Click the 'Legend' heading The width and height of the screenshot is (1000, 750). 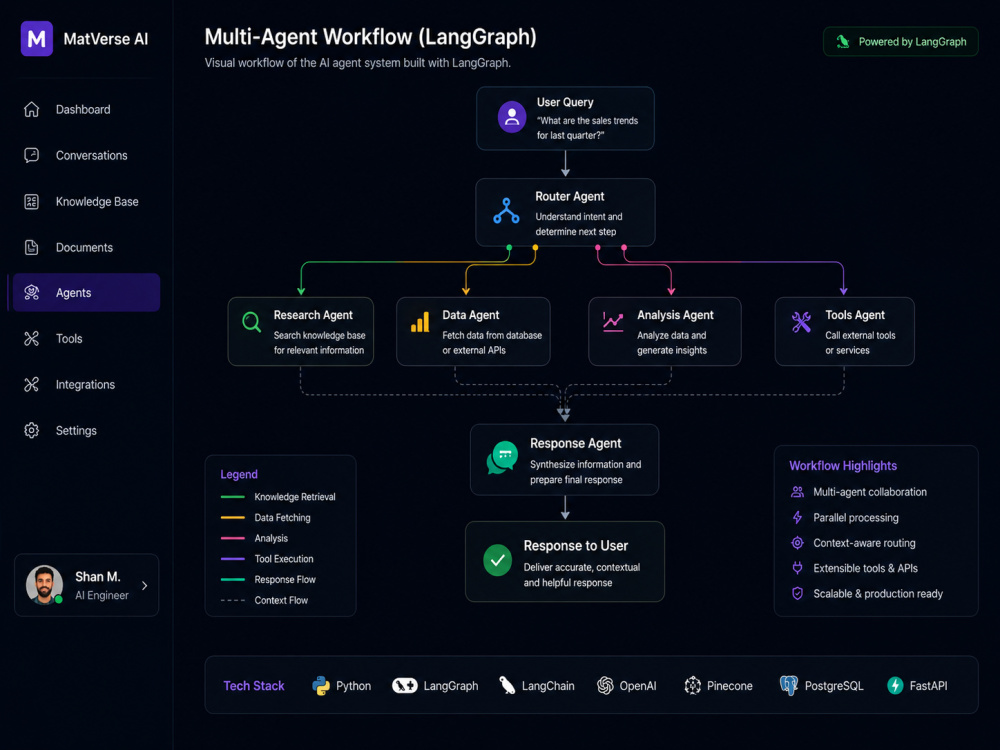(x=239, y=474)
